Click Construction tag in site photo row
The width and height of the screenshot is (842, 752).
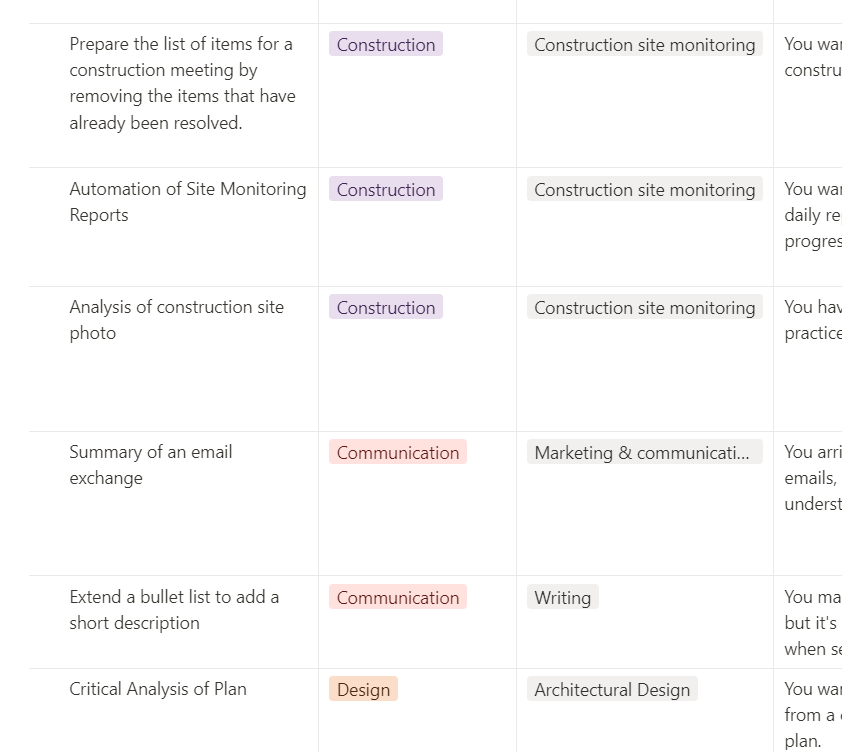[x=385, y=308]
